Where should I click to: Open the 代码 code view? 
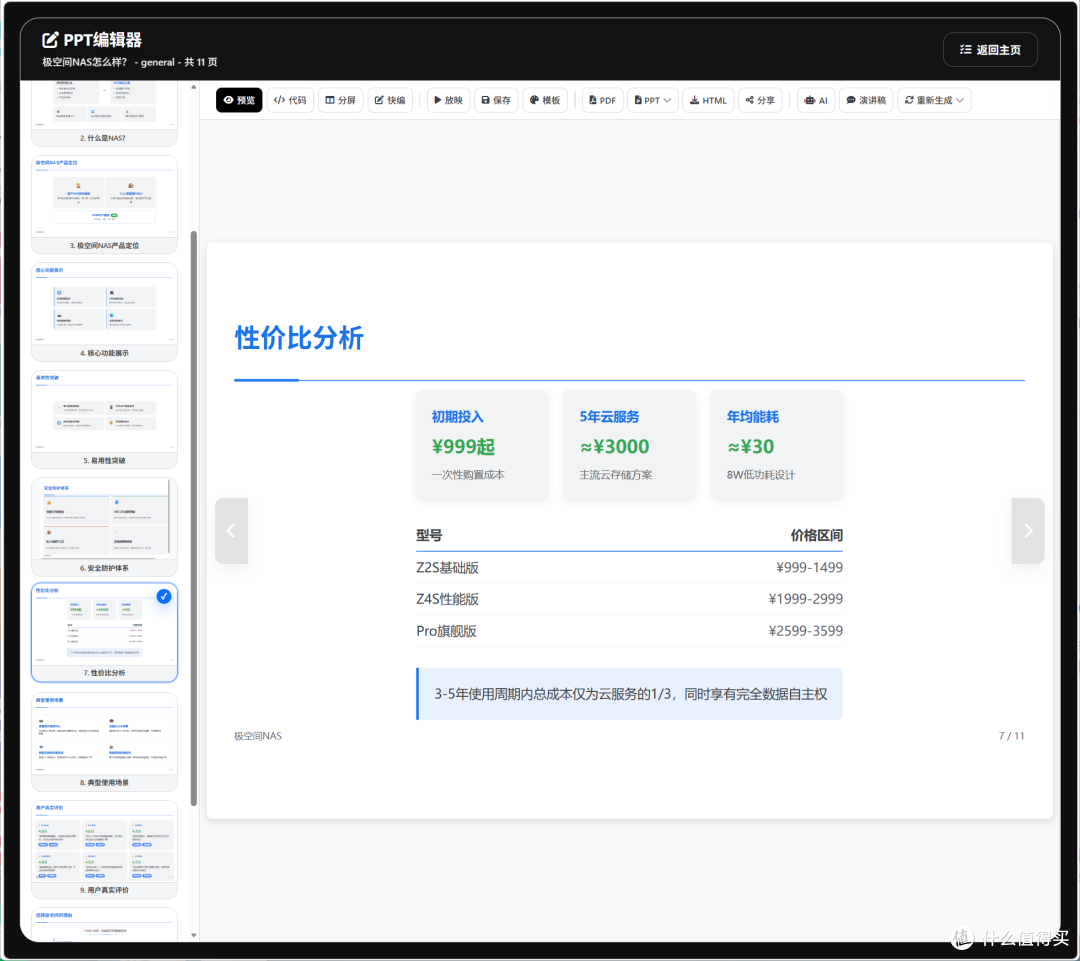click(290, 100)
